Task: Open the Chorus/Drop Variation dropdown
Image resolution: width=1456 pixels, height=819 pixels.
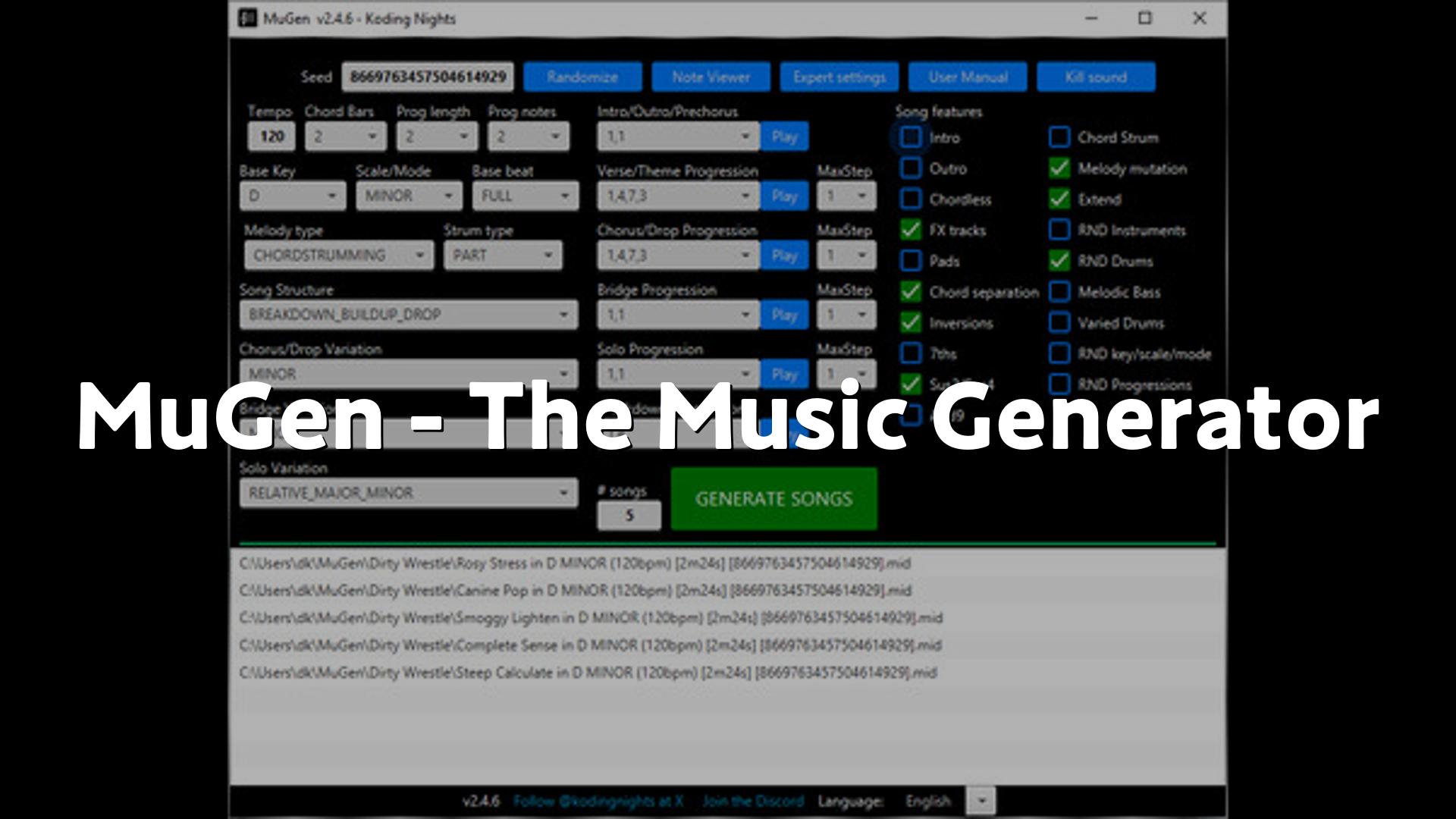Action: (409, 374)
